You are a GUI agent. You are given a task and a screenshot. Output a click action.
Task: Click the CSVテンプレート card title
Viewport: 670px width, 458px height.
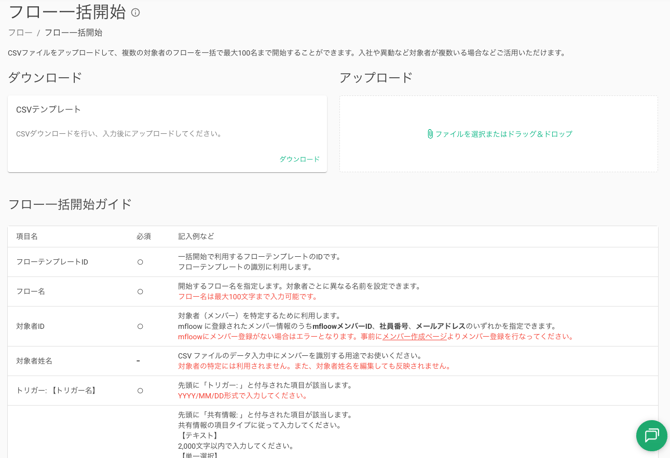pyautogui.click(x=48, y=109)
